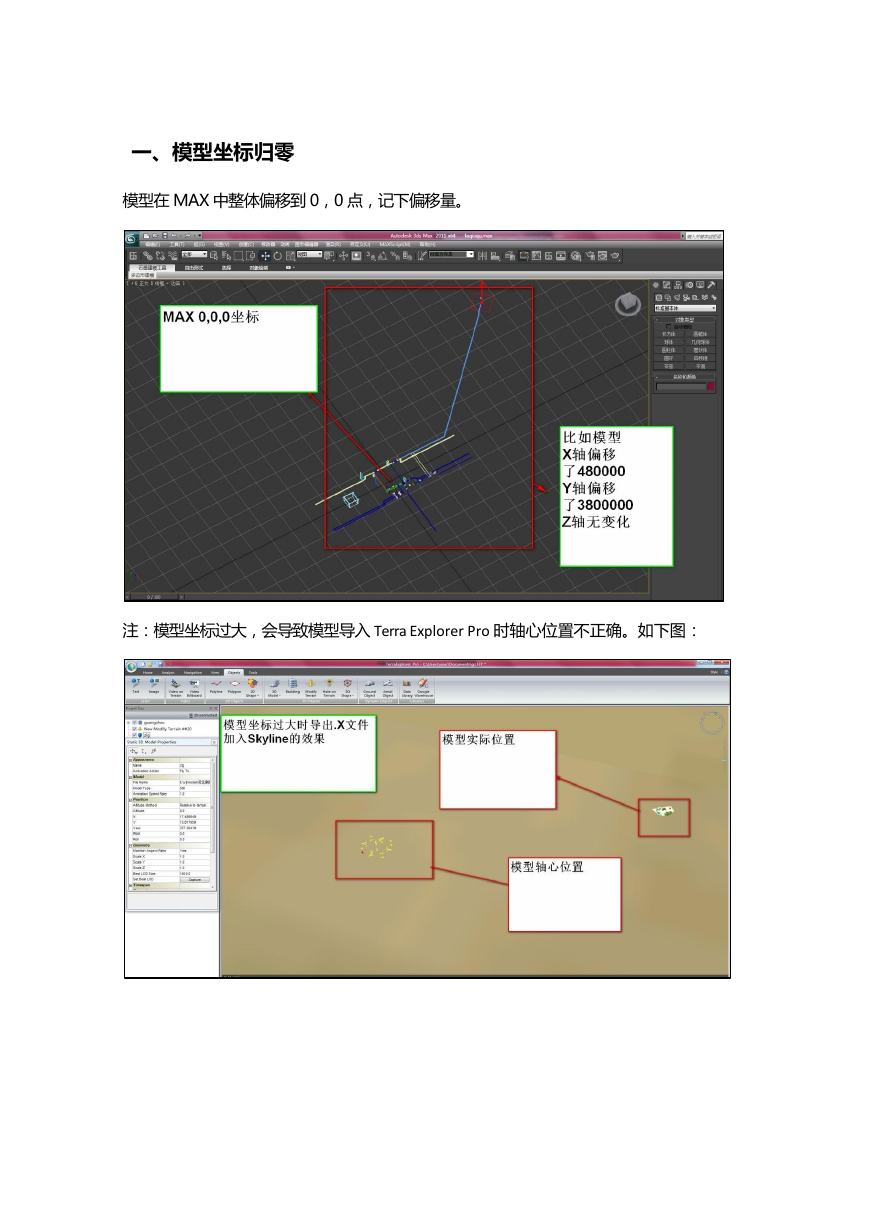Screen dimensions: 869x1228
Task: Open the 2D Shape tool
Action: (x=252, y=688)
